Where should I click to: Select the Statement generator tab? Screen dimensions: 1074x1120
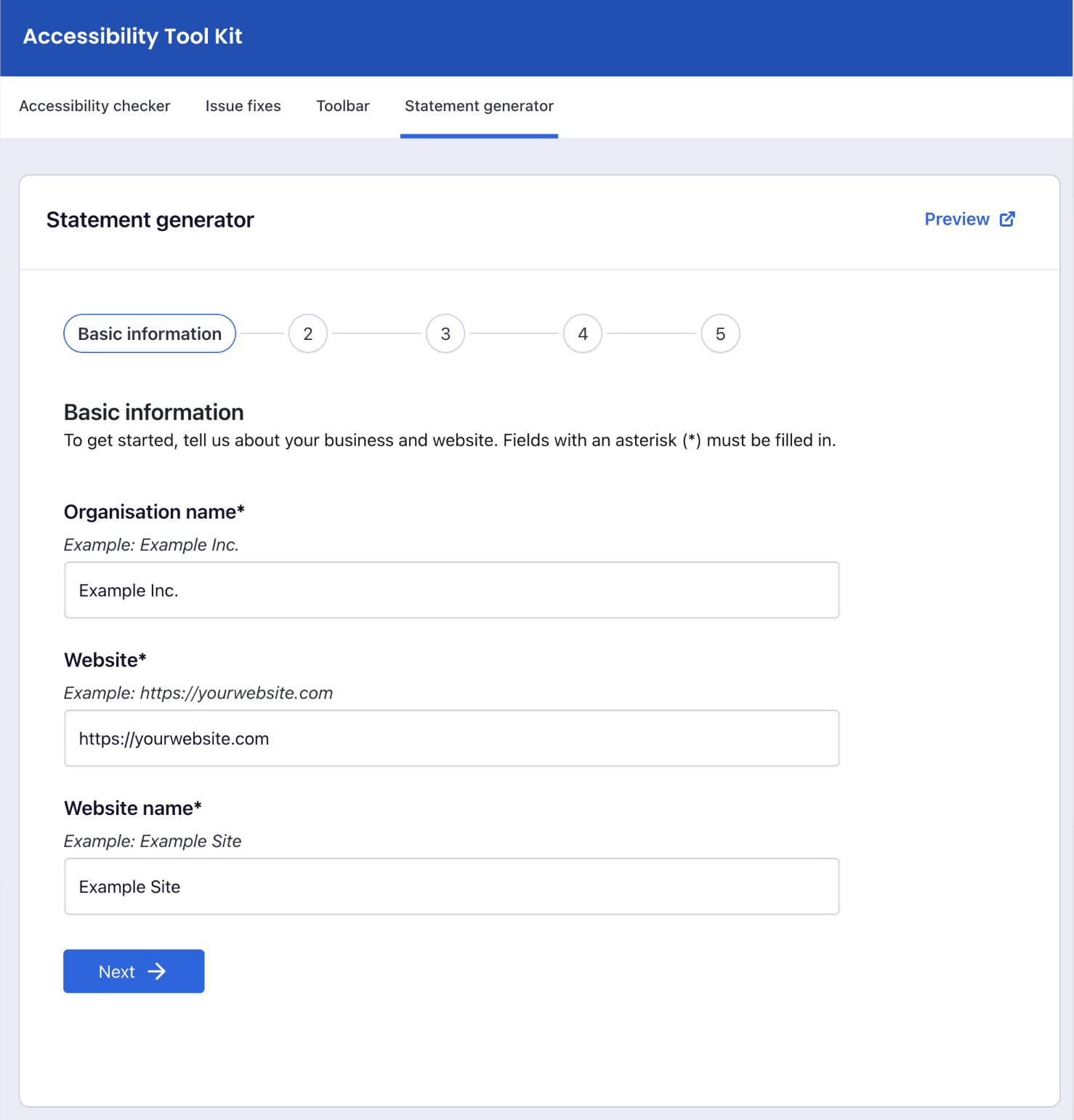[479, 106]
